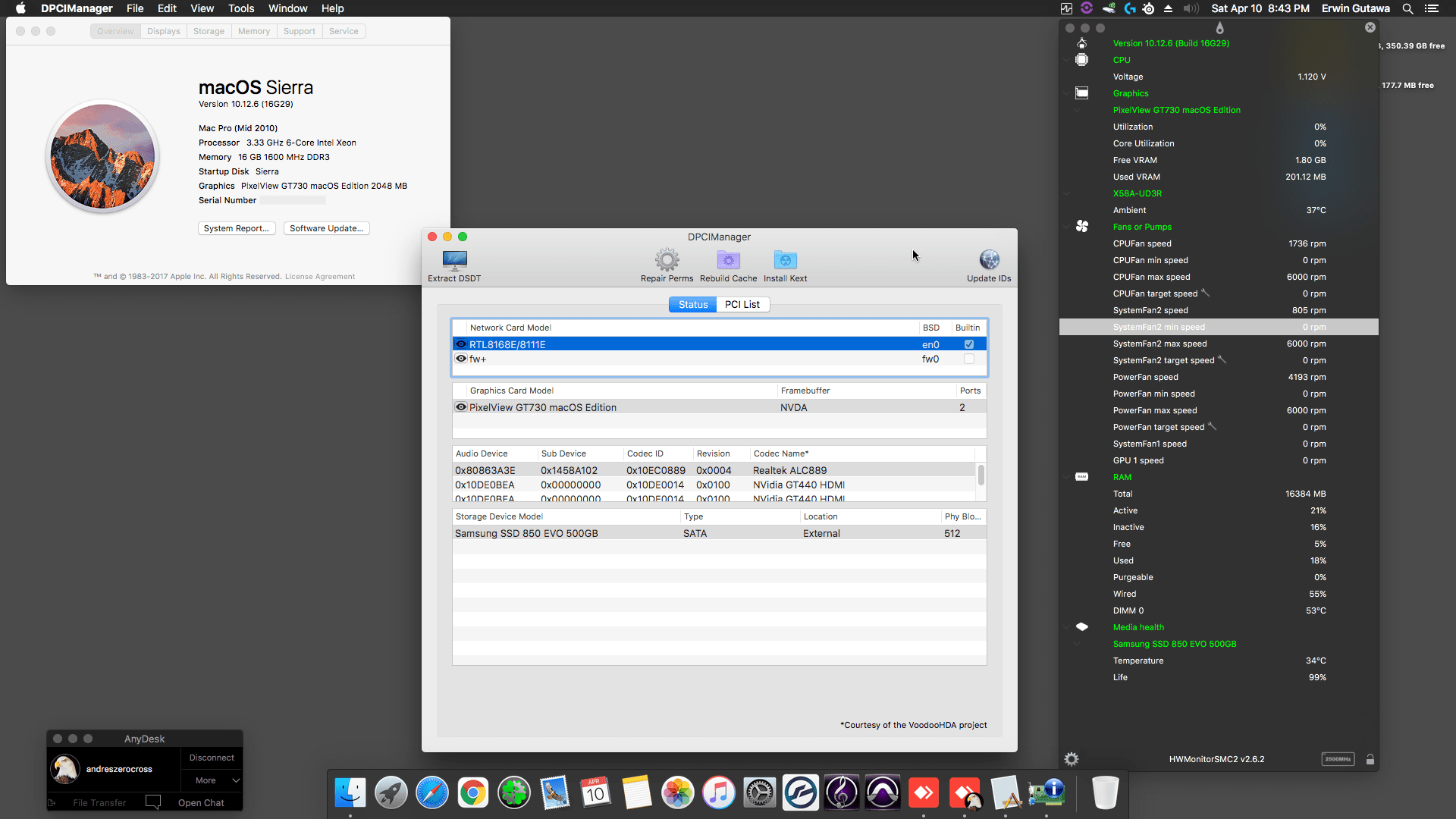Viewport: 1456px width, 819px height.
Task: Collapse the Graphics group in HWMonitor
Action: click(x=1067, y=93)
